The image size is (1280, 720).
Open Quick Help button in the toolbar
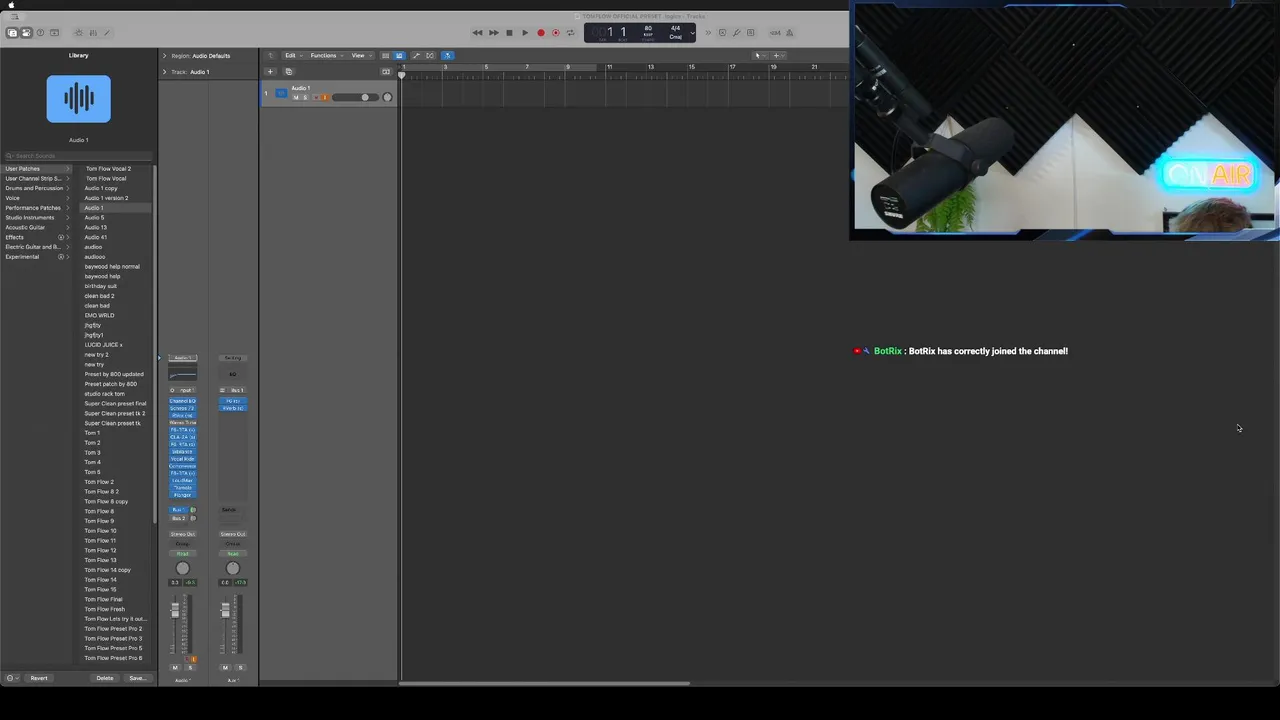[x=40, y=32]
